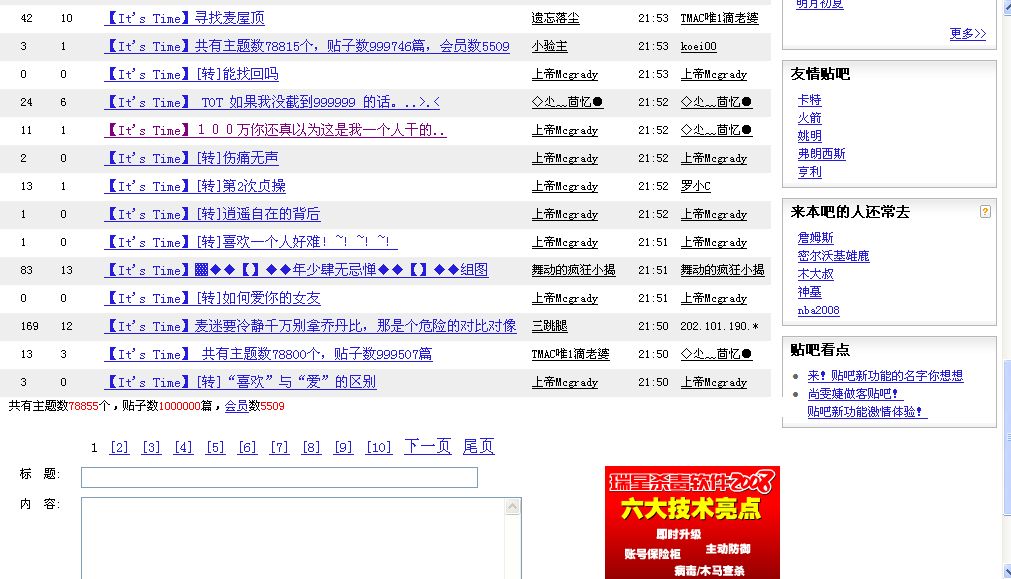Go to page [7]
This screenshot has height=579, width=1011.
279,447
